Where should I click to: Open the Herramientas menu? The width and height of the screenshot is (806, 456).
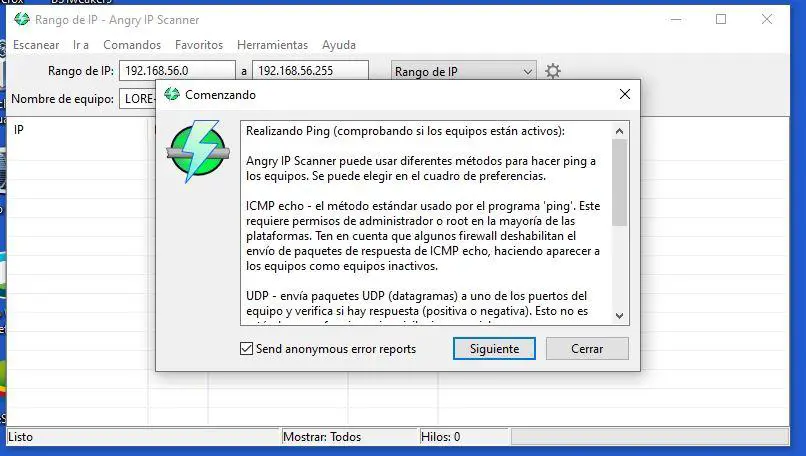tap(272, 45)
